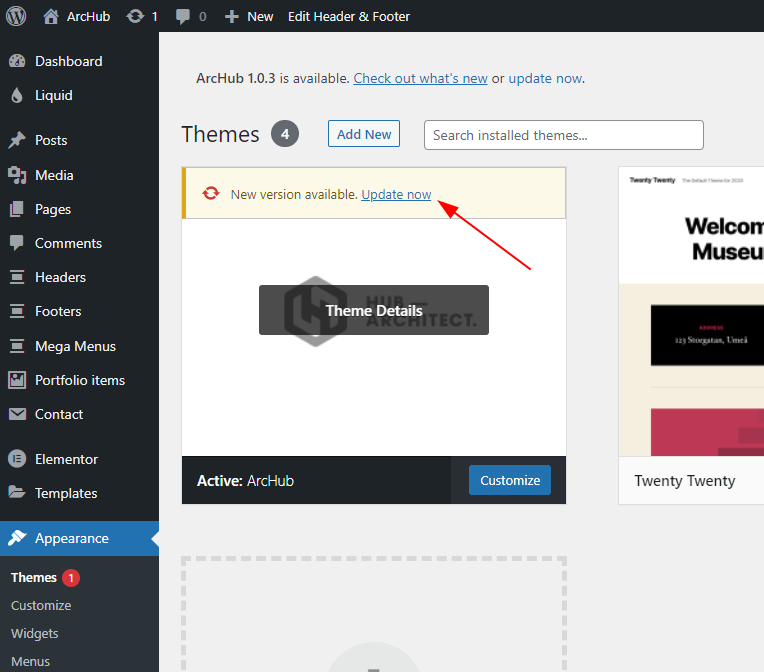Click the dashed add new theme placeholder
This screenshot has width=764, height=672.
point(374,614)
